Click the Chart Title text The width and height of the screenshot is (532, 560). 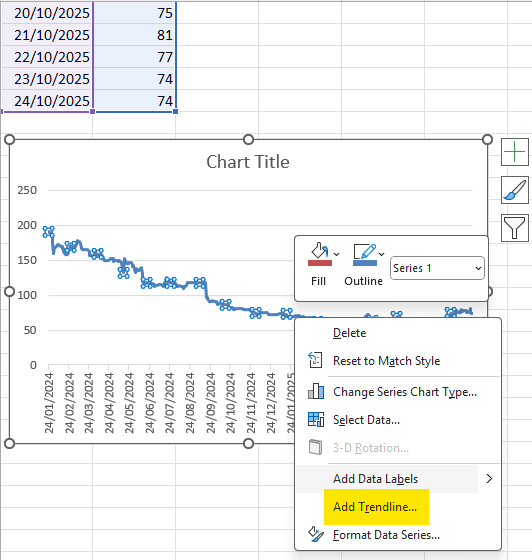248,162
